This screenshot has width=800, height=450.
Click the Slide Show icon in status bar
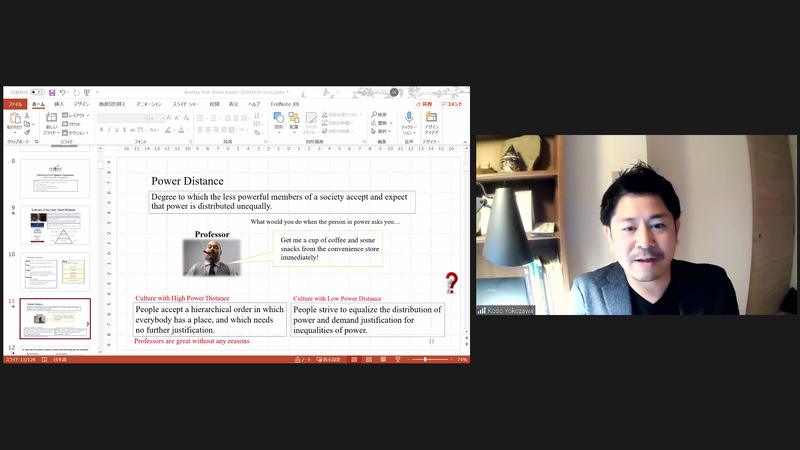pos(397,360)
